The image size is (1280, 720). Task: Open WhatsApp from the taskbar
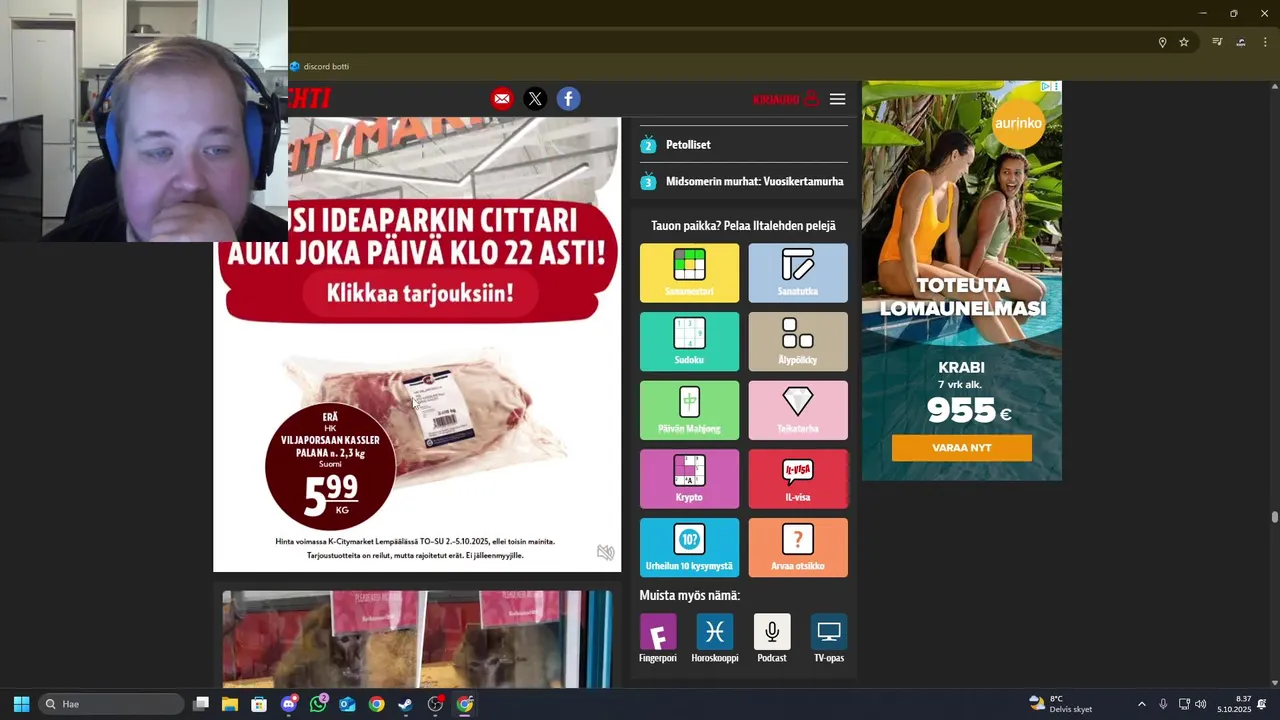[318, 704]
